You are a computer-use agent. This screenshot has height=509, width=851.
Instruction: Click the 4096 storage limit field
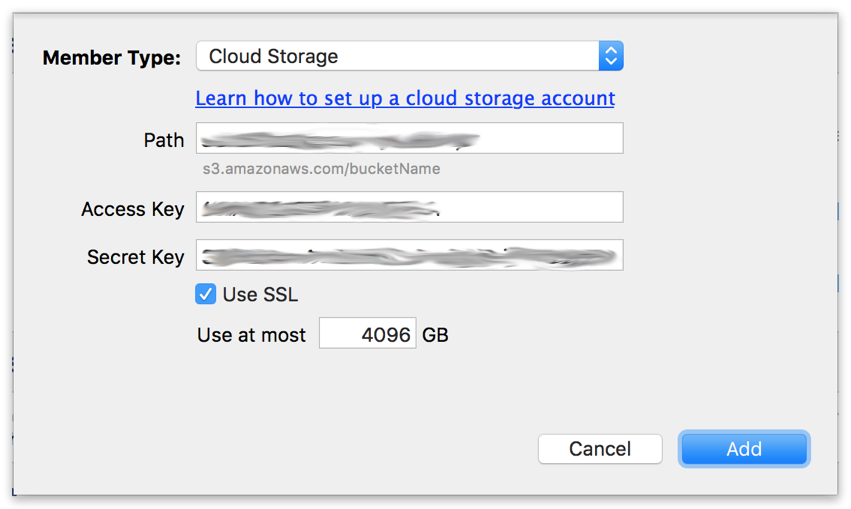(x=367, y=334)
